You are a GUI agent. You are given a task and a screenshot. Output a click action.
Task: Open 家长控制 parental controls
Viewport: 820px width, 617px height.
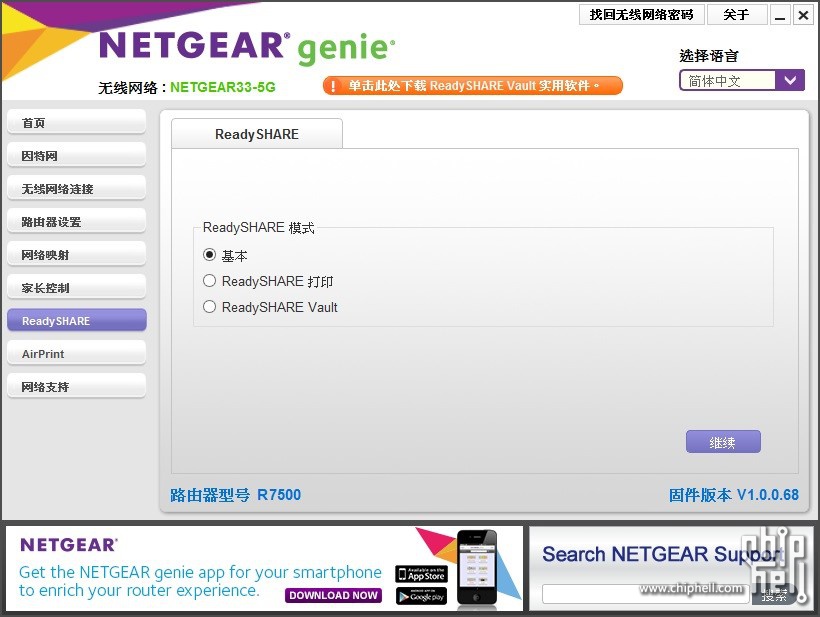coord(76,288)
